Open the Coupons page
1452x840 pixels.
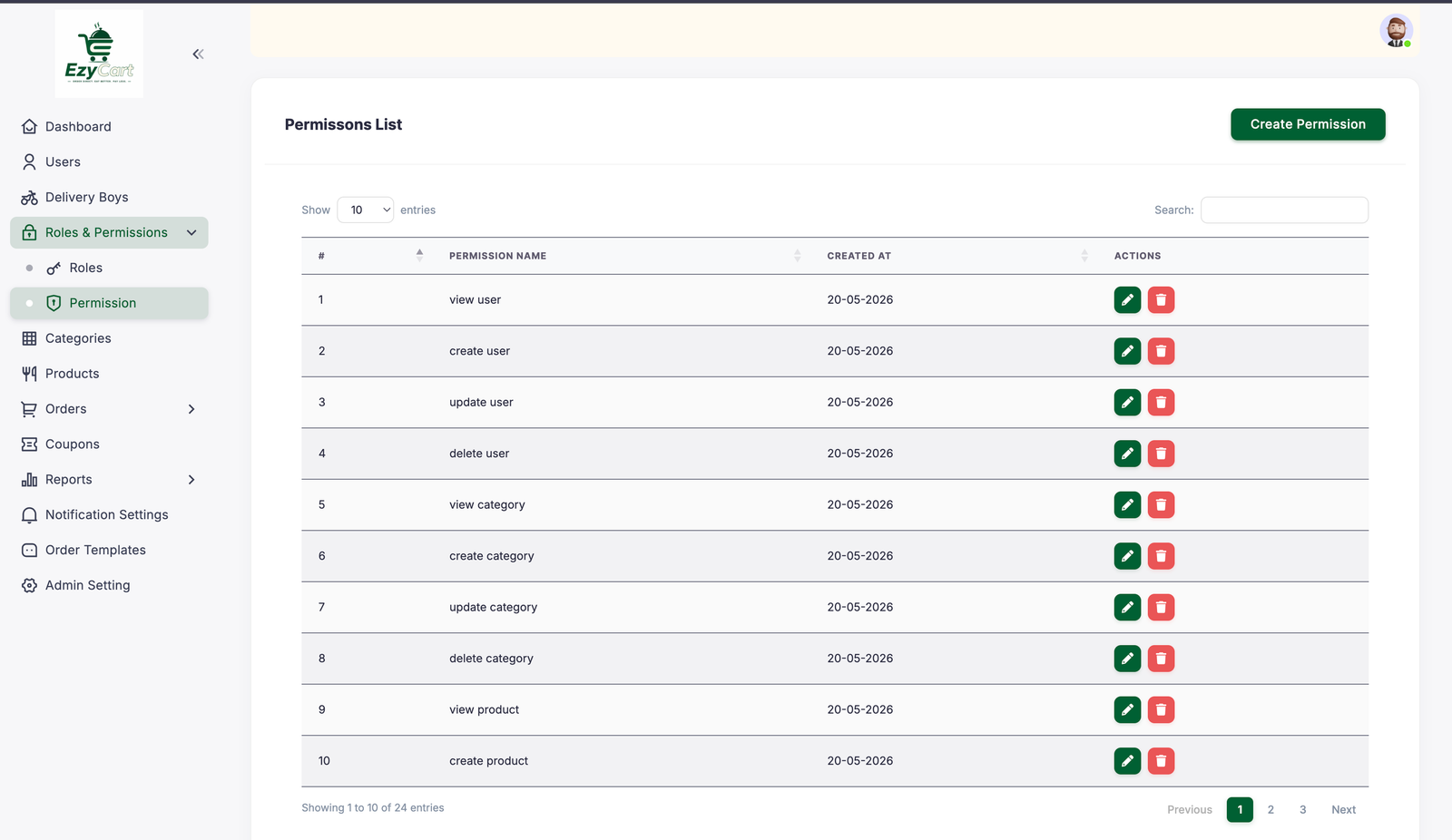coord(109,444)
